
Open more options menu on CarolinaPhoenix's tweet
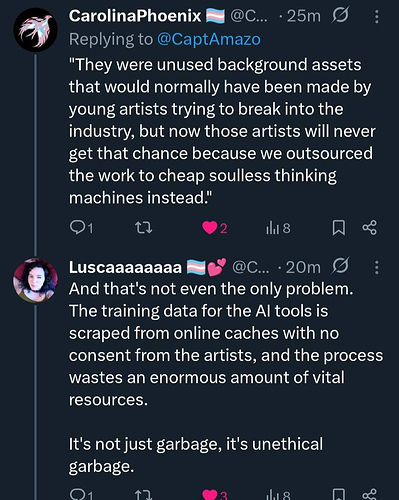[x=377, y=16]
